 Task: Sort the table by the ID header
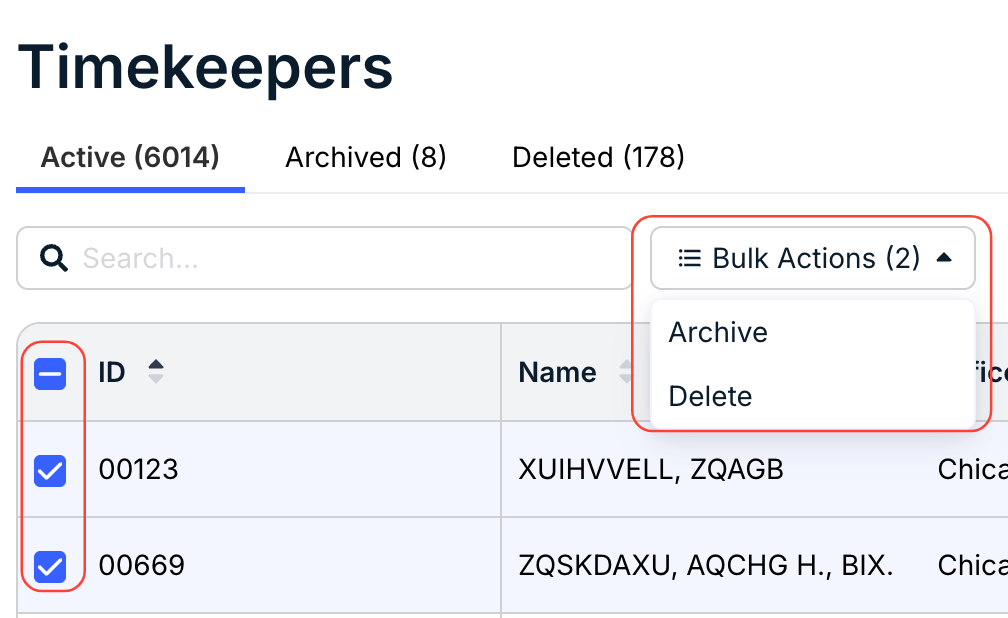click(x=112, y=372)
